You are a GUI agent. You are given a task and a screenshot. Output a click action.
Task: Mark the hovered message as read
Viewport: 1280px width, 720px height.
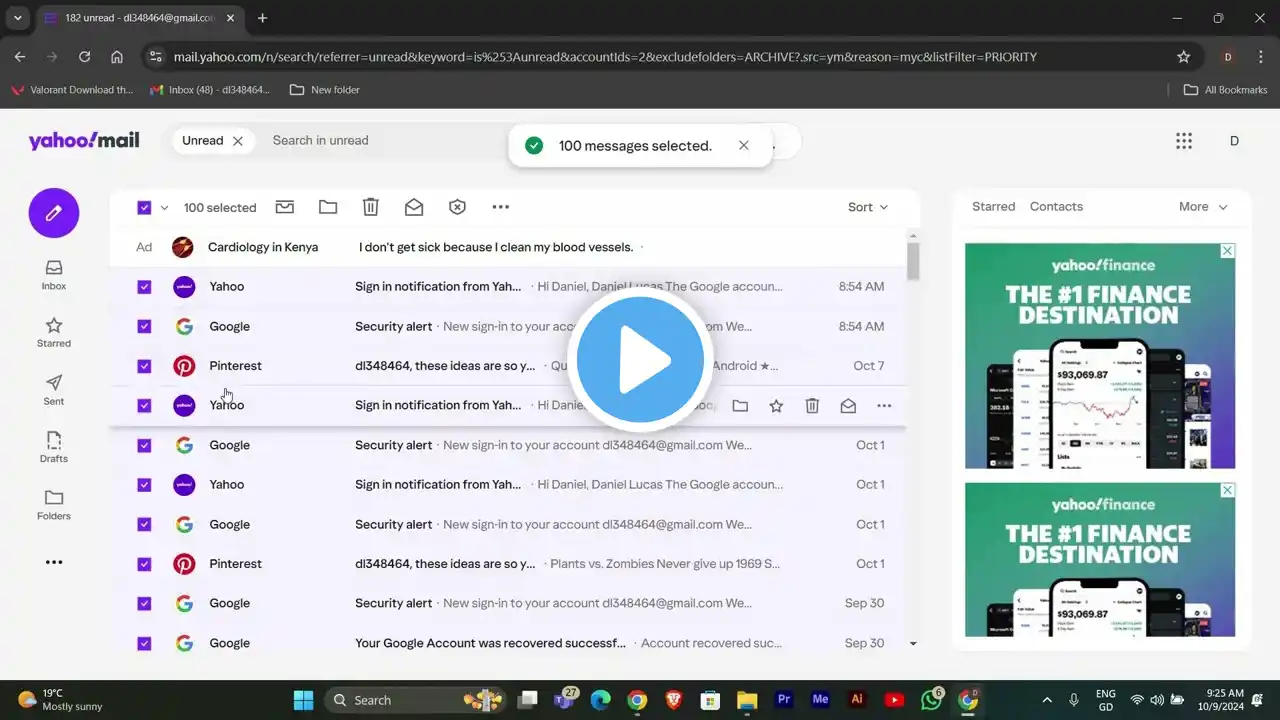click(x=848, y=406)
